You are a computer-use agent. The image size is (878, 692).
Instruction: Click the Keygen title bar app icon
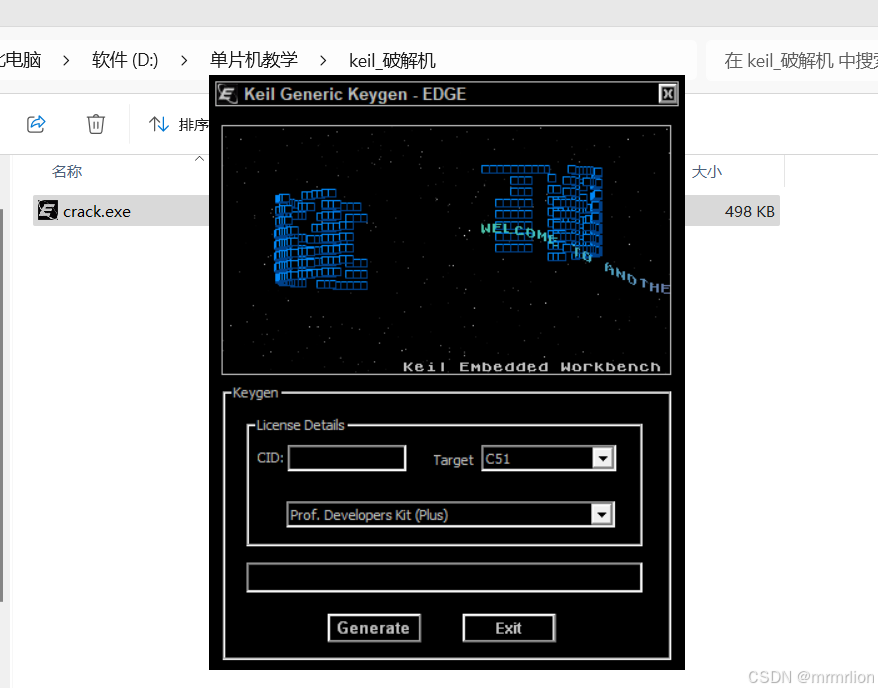coord(227,93)
